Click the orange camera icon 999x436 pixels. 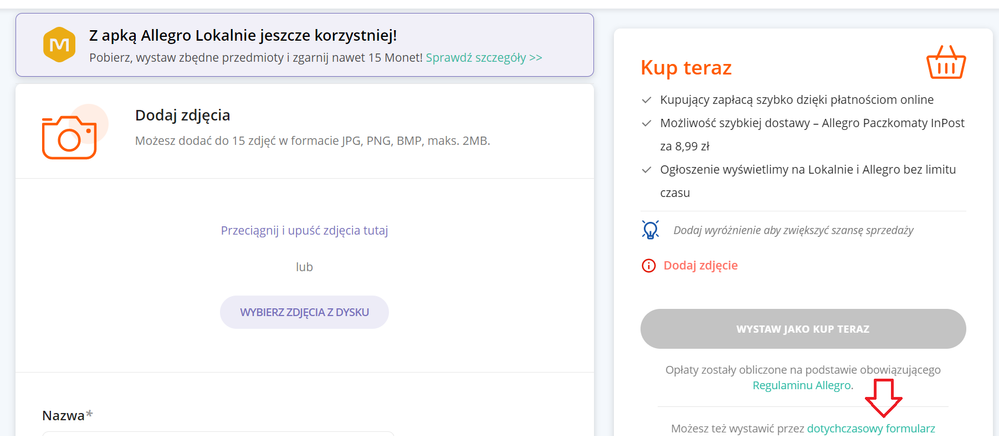pos(69,137)
